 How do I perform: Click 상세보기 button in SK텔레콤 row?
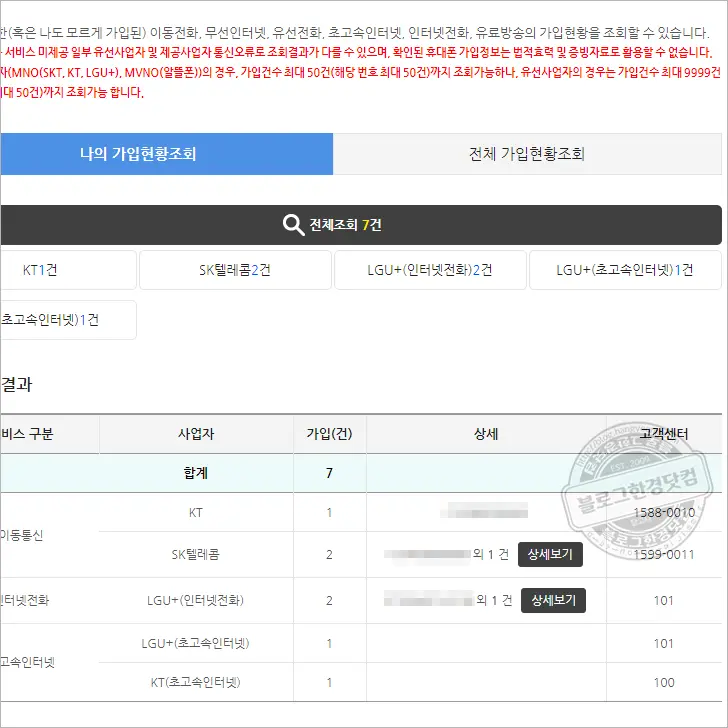coord(550,554)
